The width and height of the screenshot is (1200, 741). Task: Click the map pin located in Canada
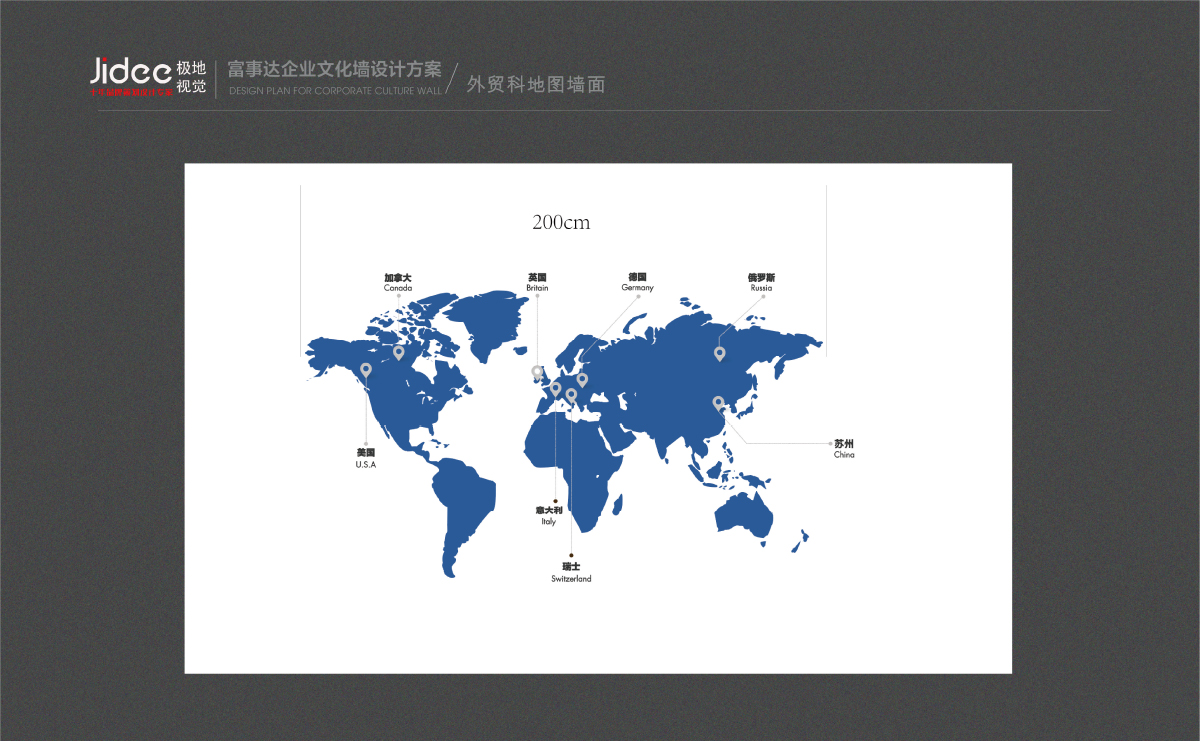click(398, 352)
